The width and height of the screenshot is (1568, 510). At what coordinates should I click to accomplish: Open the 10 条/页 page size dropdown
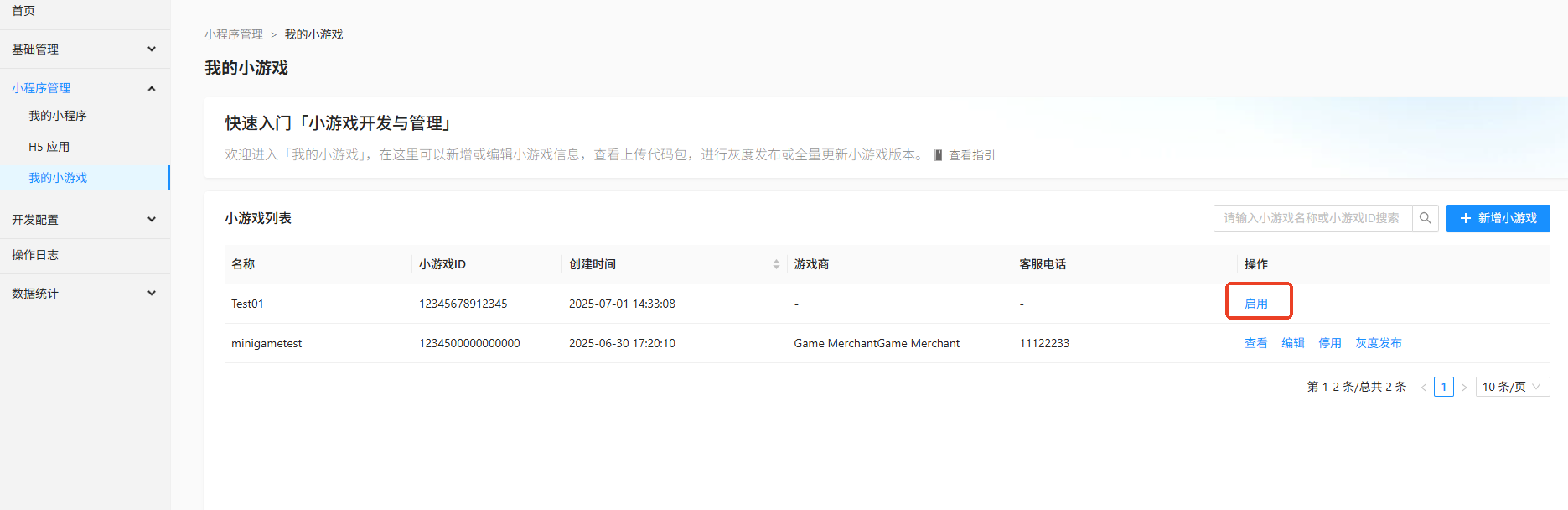(1512, 387)
